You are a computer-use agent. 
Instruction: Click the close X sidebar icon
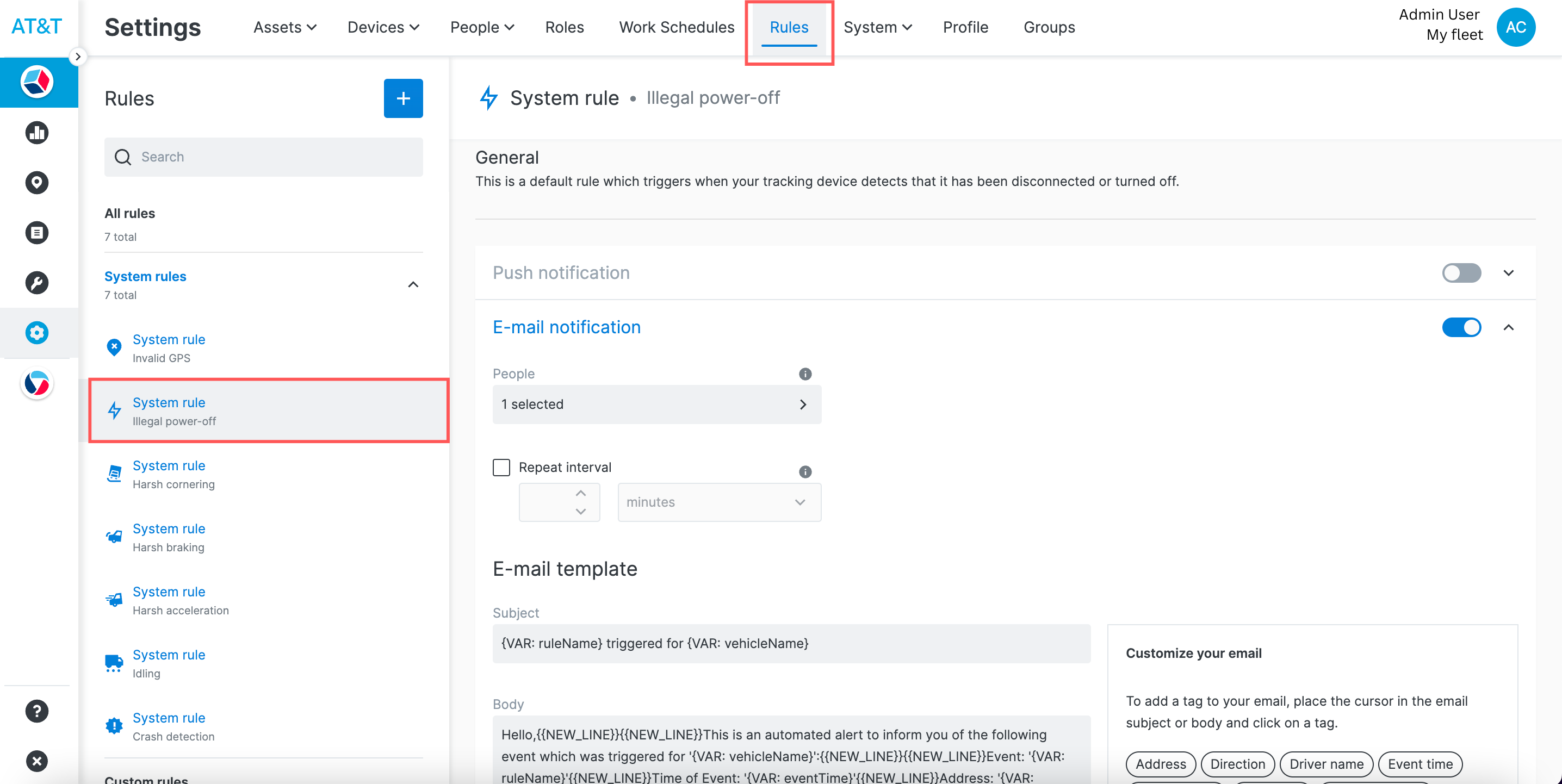point(37,761)
